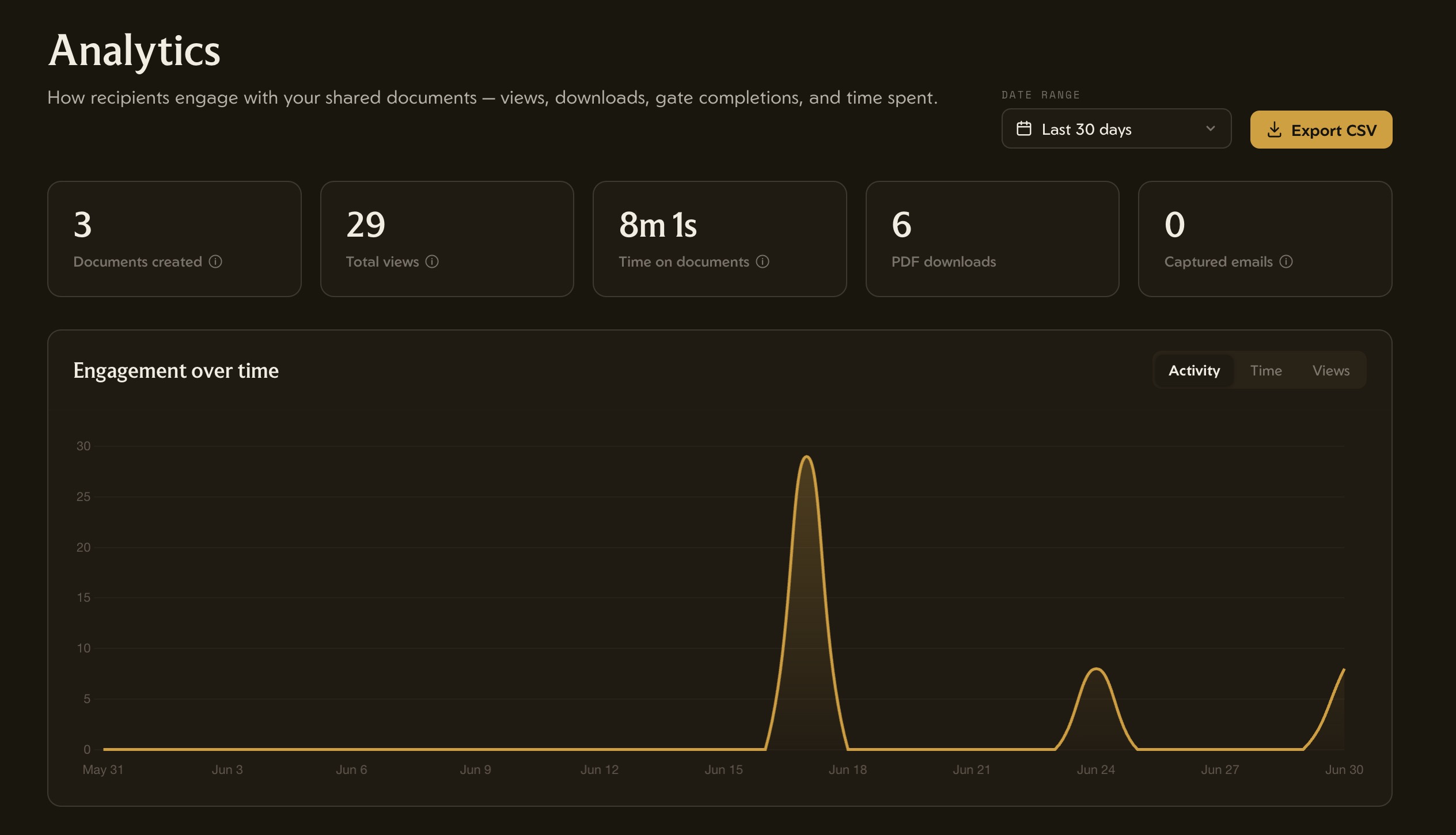Viewport: 1456px width, 835px height.
Task: Click the Jun 6 axis label
Action: [x=351, y=769]
